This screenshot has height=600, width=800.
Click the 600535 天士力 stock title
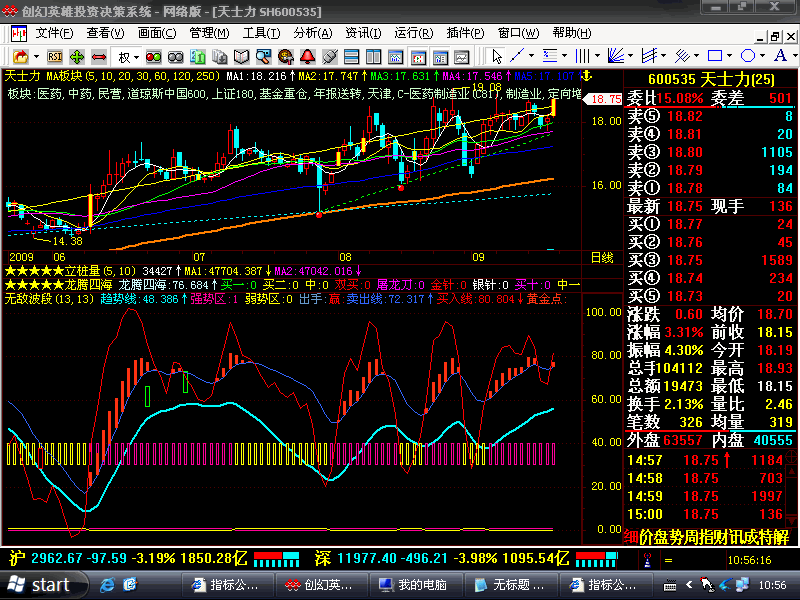pos(711,80)
